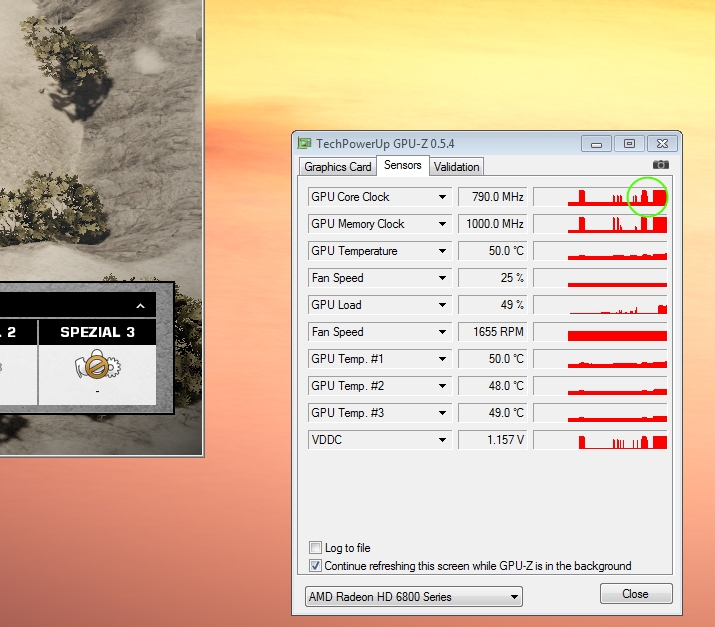715x627 pixels.
Task: Click the 1655 RPM fan speed value
Action: 493,332
